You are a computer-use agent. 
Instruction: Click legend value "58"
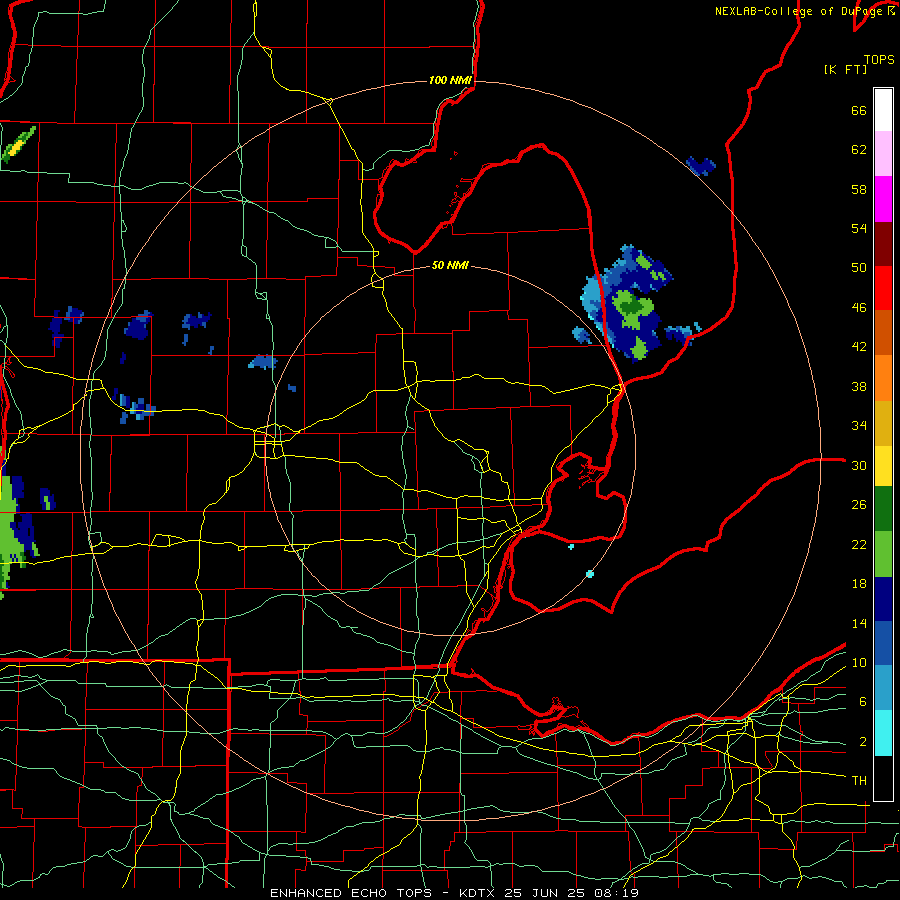(x=859, y=189)
